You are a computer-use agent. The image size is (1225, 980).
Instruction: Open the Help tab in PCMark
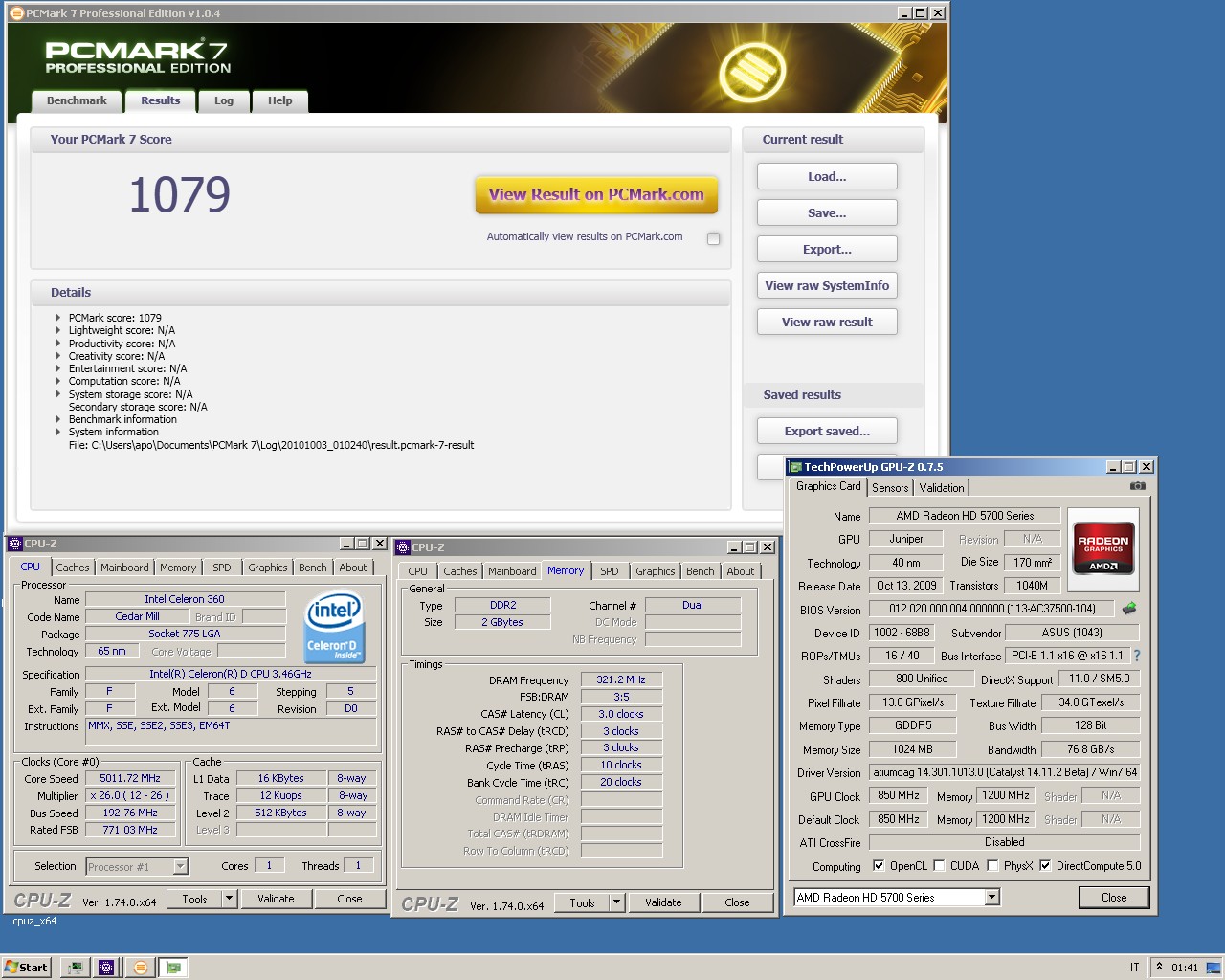pos(280,101)
